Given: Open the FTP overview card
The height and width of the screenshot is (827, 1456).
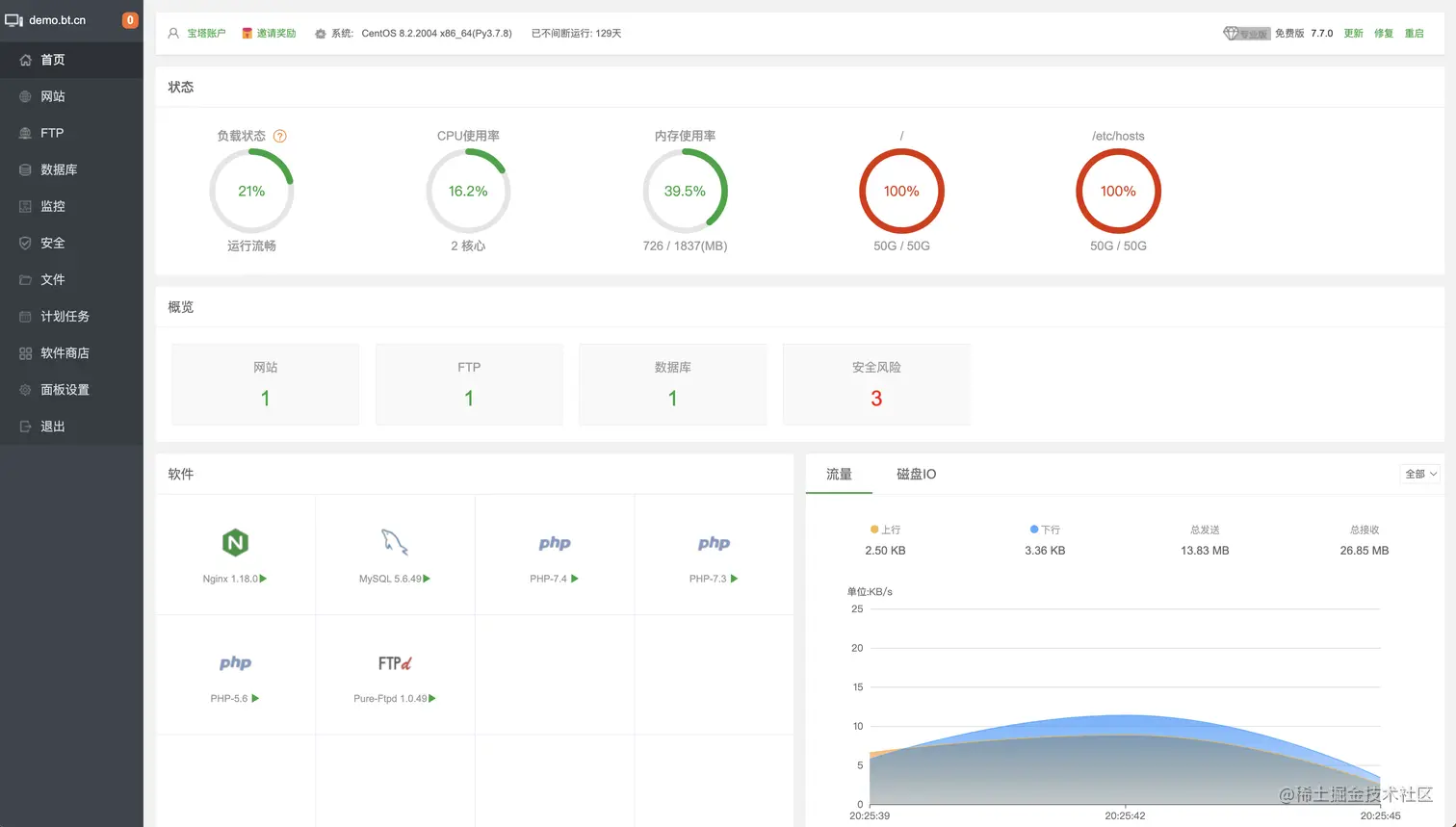Looking at the screenshot, I should point(469,384).
